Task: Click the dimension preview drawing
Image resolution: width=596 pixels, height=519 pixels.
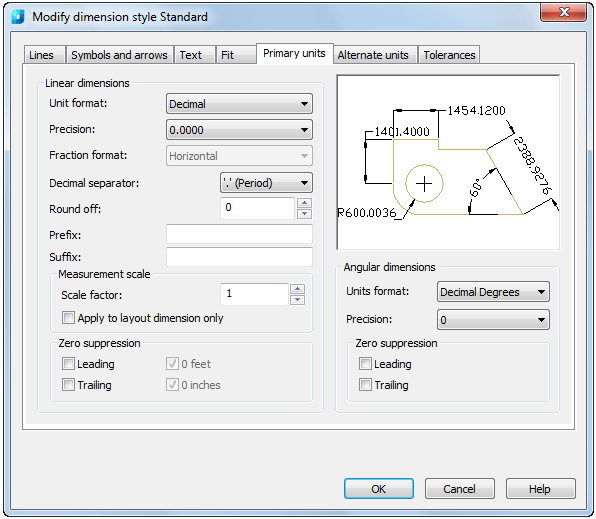Action: 448,162
